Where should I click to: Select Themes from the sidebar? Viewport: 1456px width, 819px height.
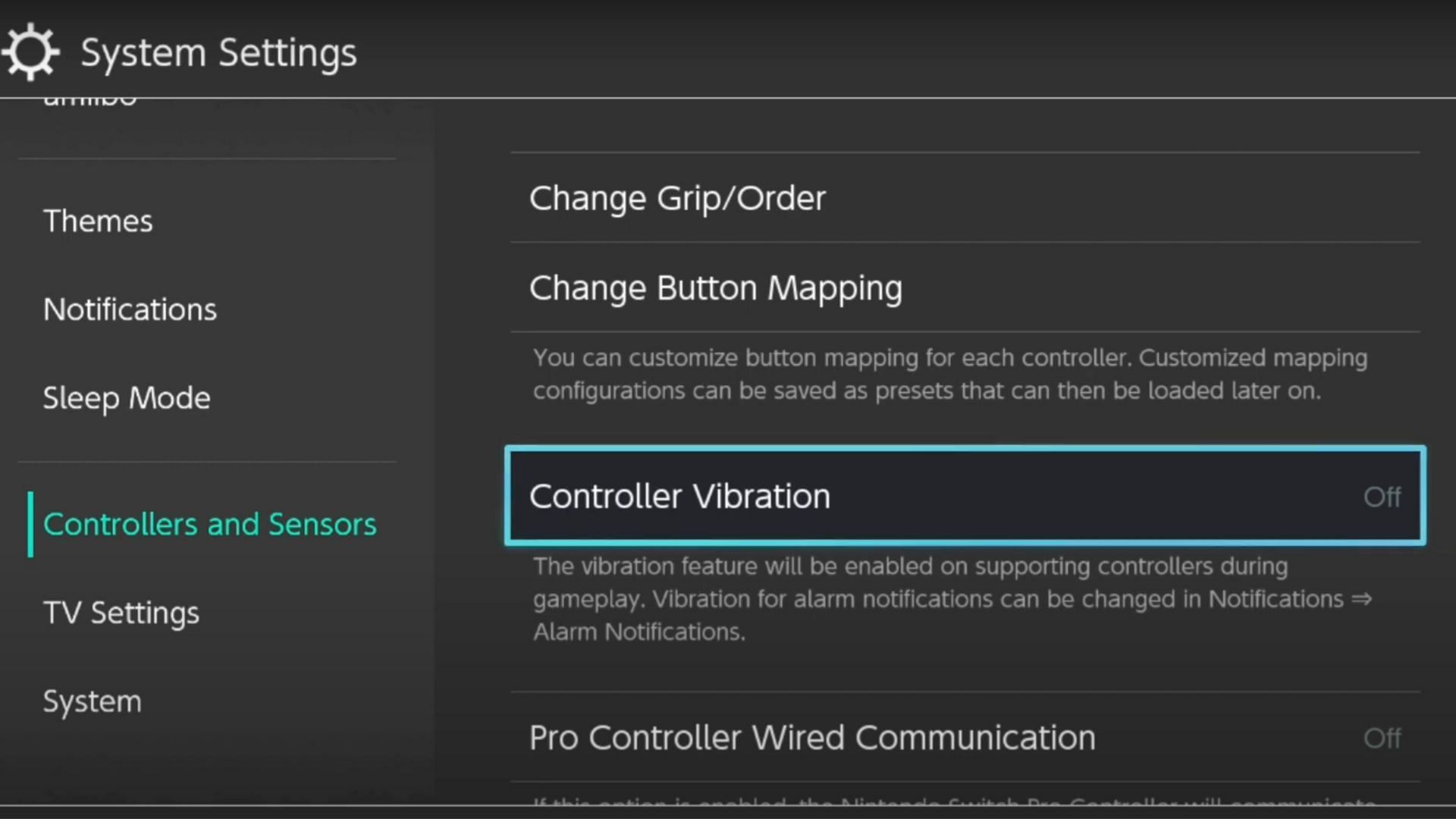pyautogui.click(x=96, y=221)
